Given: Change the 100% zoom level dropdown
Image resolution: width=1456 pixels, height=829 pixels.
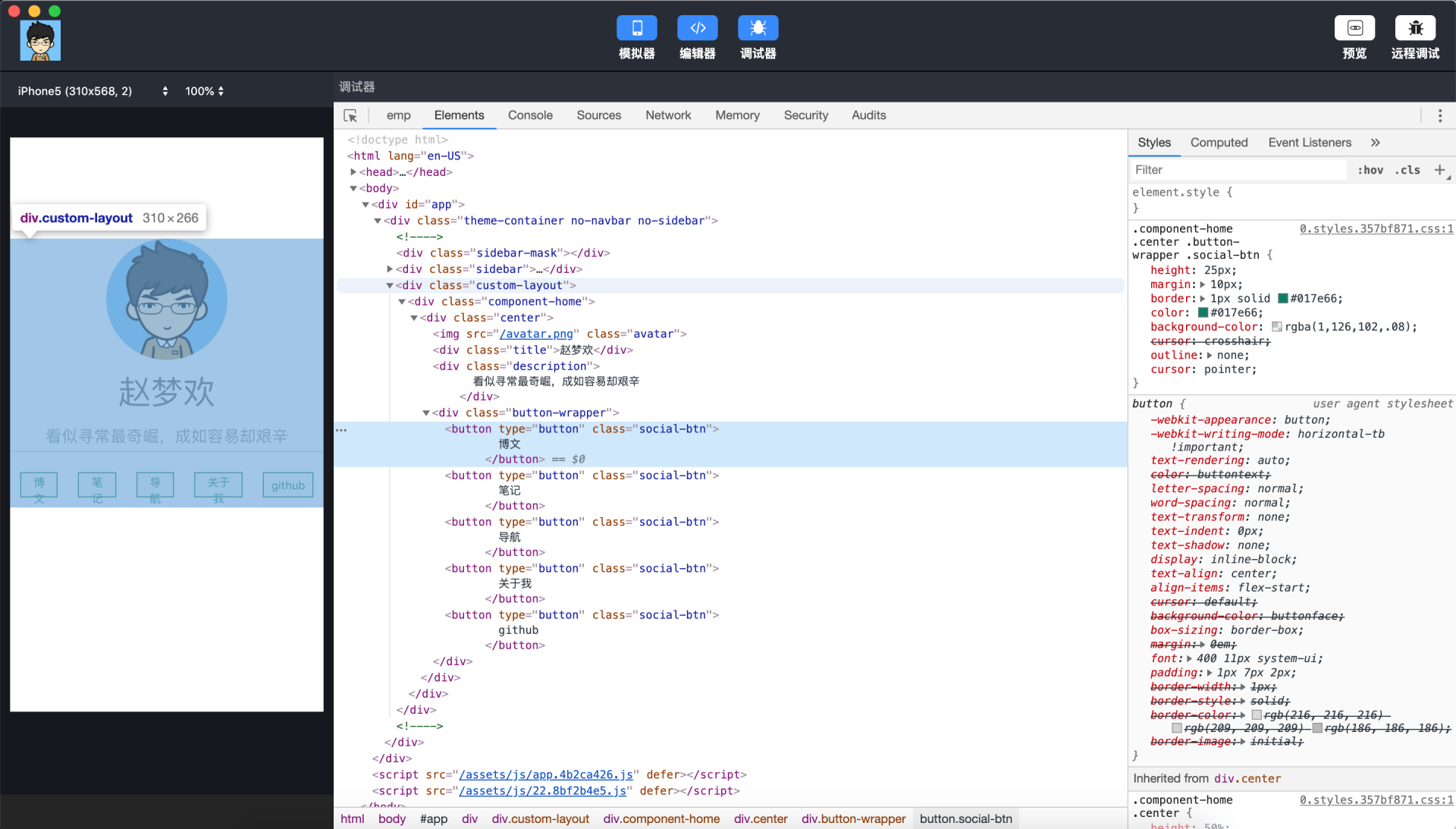Looking at the screenshot, I should tap(204, 91).
